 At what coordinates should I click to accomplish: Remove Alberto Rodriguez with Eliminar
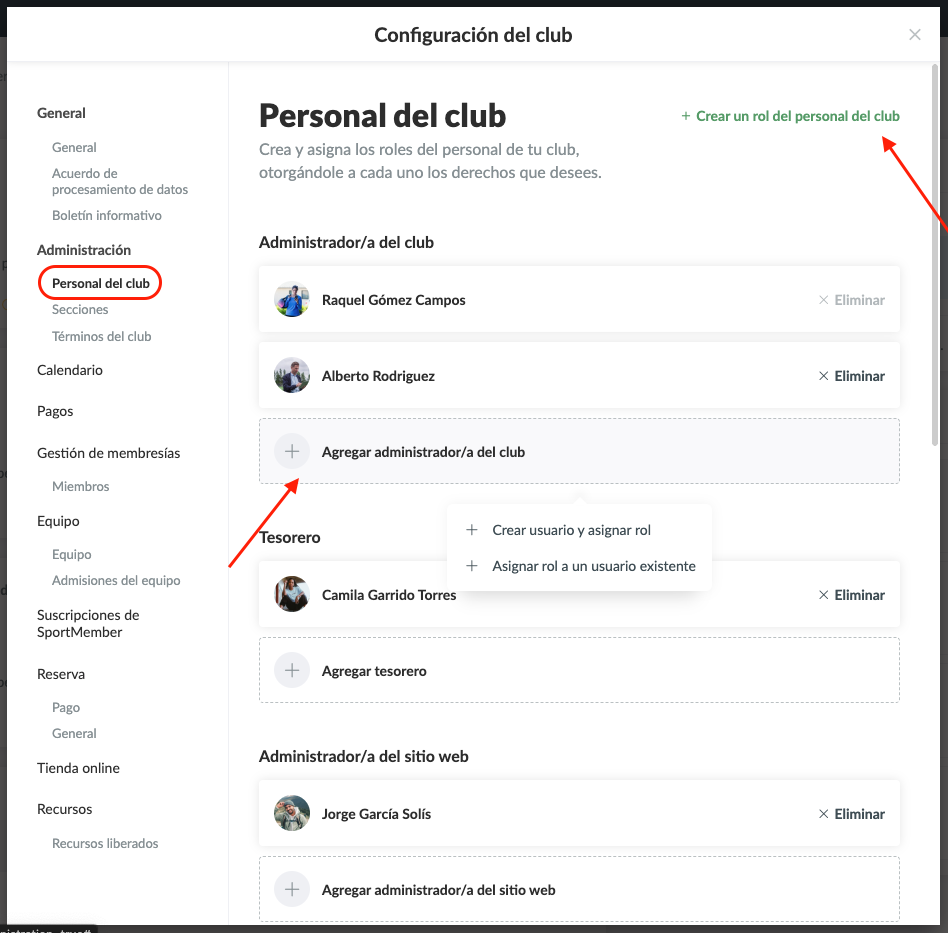point(851,376)
